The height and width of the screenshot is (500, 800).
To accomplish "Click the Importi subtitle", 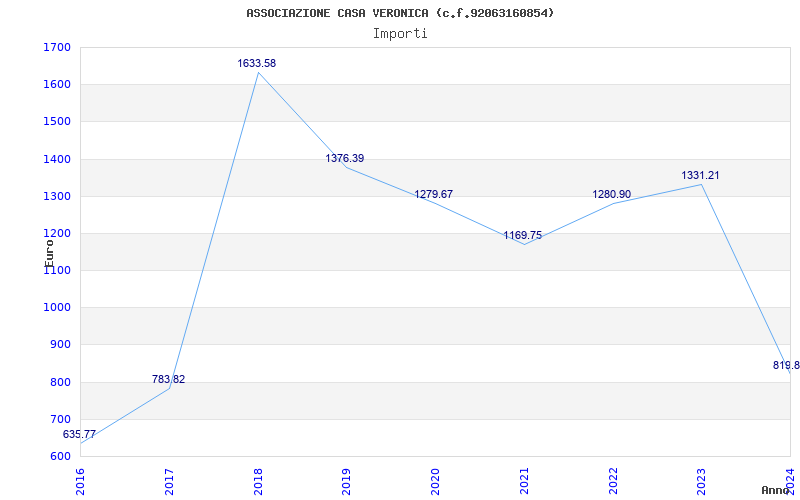I will coord(400,34).
